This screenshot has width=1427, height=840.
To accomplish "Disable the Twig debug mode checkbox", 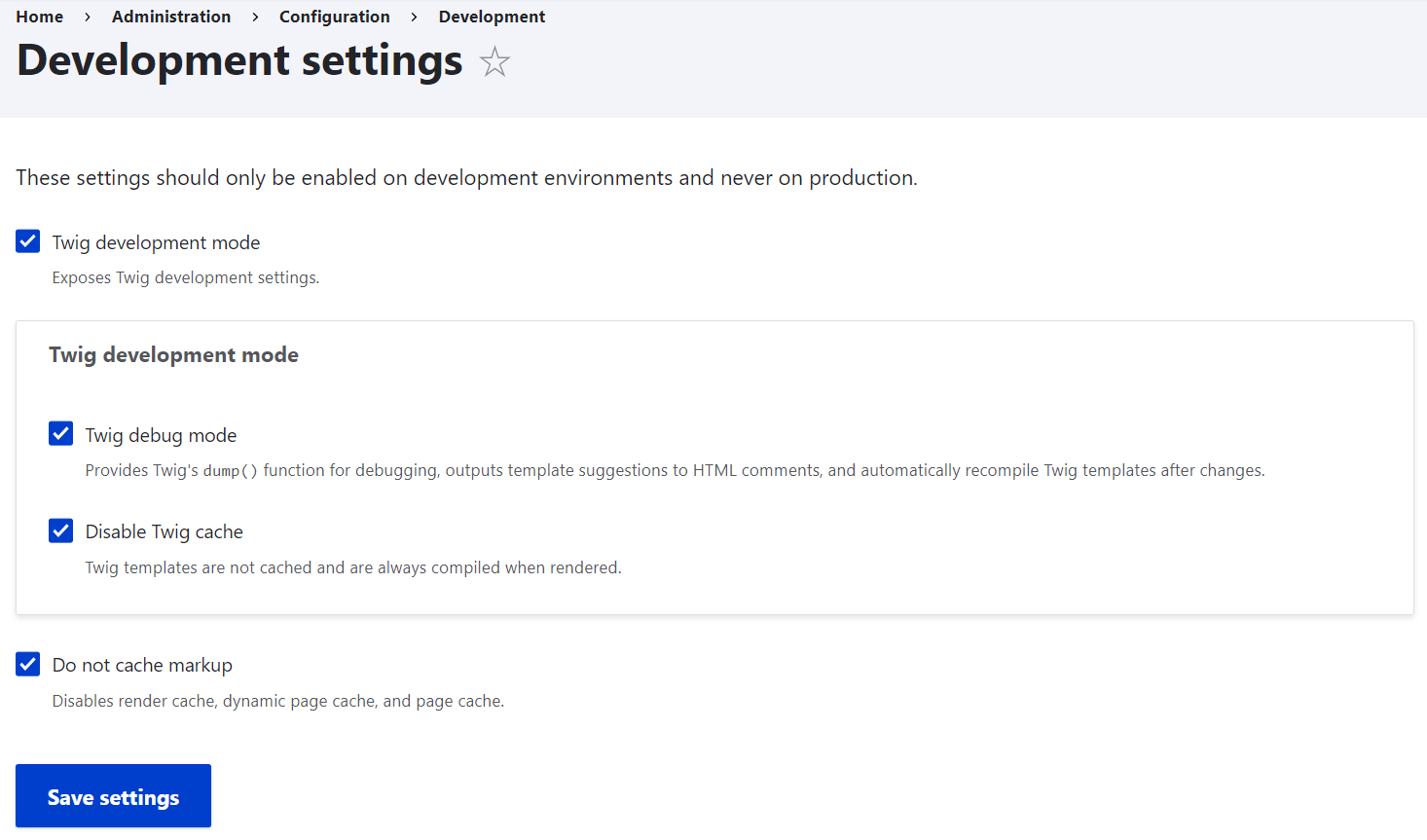I will click(60, 433).
